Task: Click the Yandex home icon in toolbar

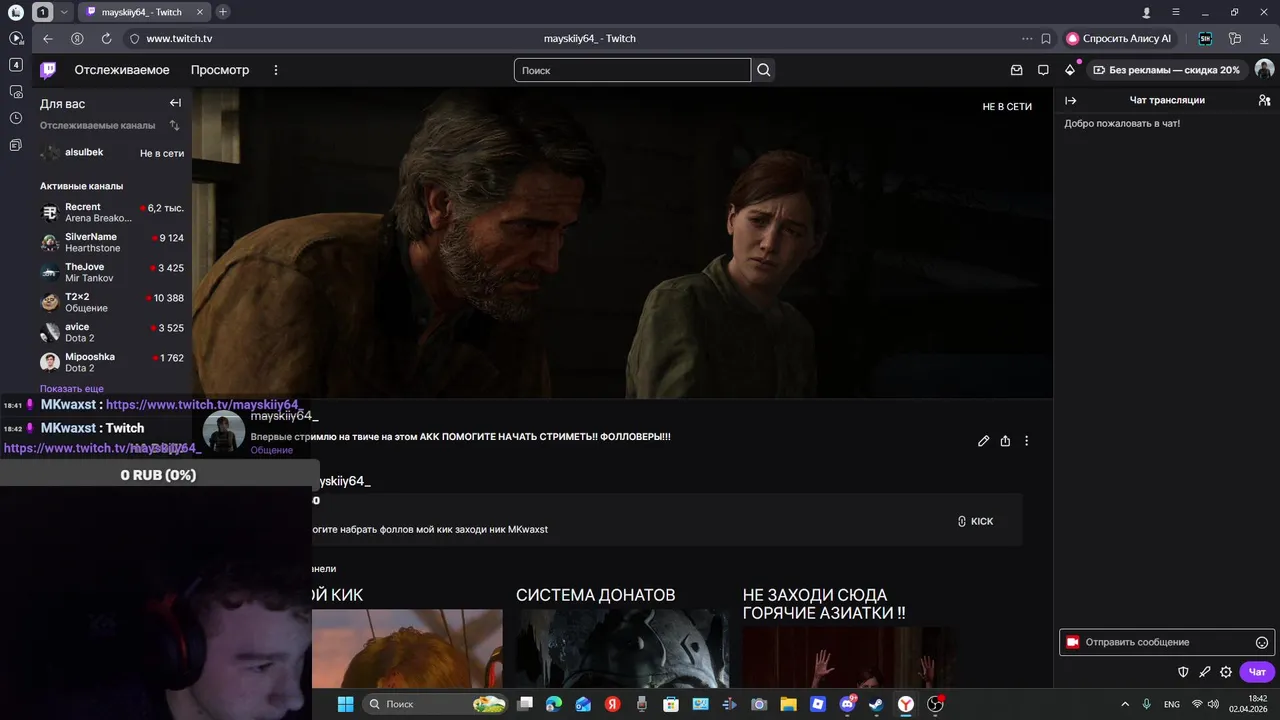Action: tap(77, 38)
